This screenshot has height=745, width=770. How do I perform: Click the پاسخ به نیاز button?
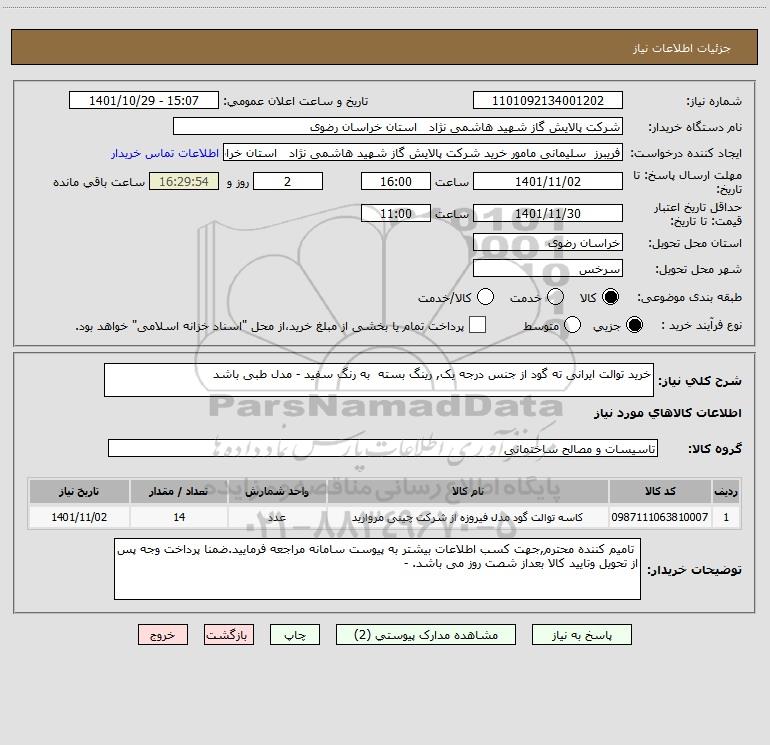tap(582, 635)
